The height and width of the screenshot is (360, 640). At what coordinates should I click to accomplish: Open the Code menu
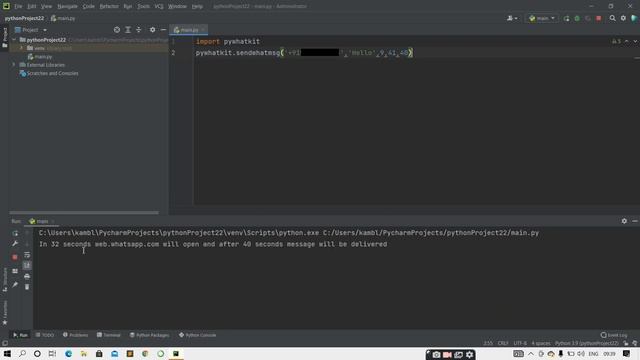point(89,7)
